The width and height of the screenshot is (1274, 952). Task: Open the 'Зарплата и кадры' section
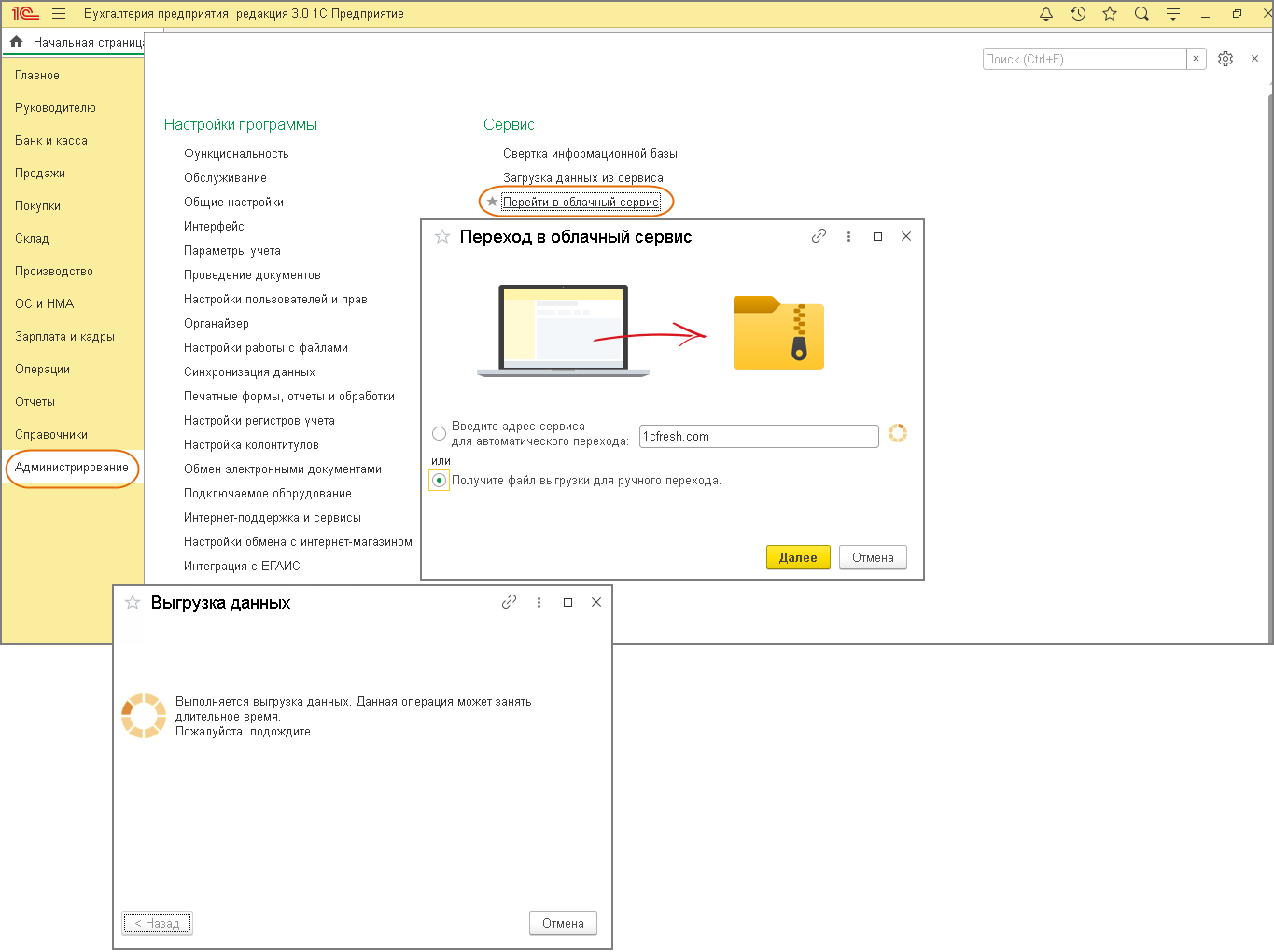(x=64, y=336)
